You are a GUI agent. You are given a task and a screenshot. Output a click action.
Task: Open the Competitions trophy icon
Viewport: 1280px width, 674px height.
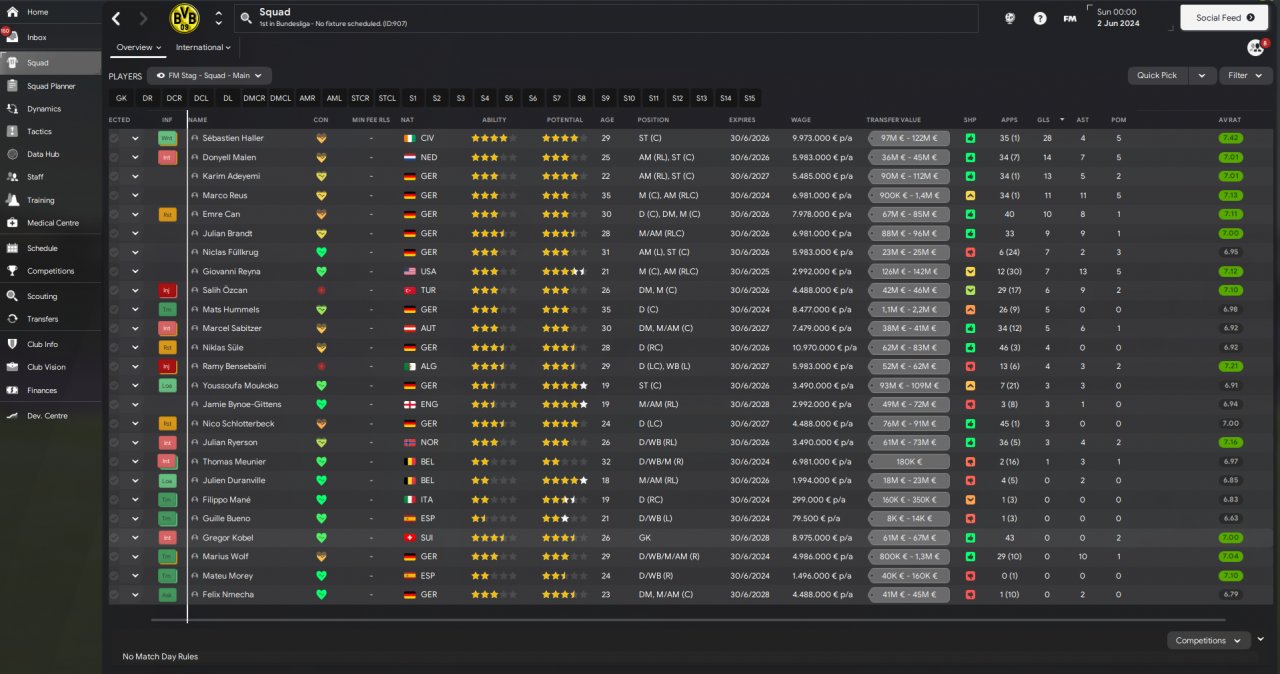click(12, 271)
